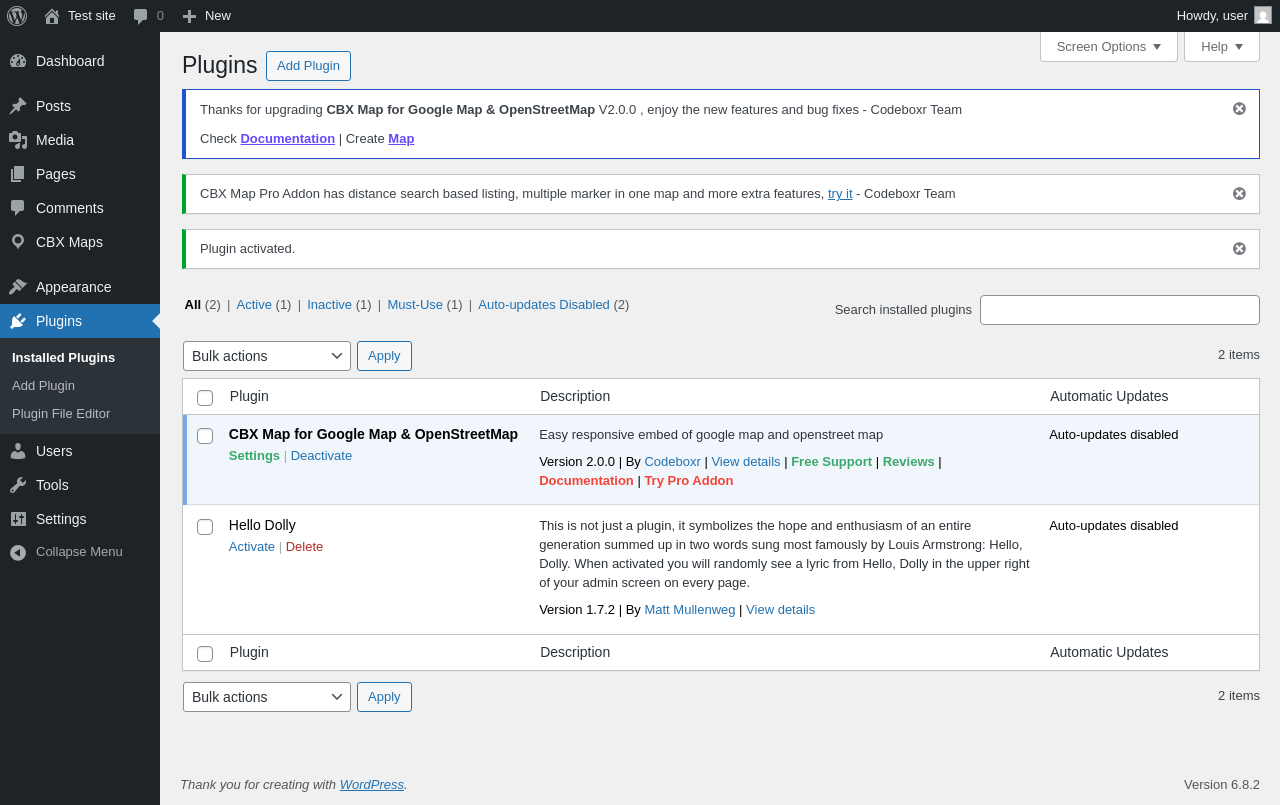The height and width of the screenshot is (805, 1280).
Task: Check the CBX Map plugin row checkbox
Action: [205, 436]
